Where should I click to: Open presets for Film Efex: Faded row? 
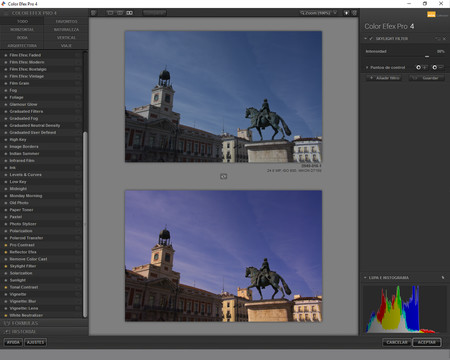78,55
